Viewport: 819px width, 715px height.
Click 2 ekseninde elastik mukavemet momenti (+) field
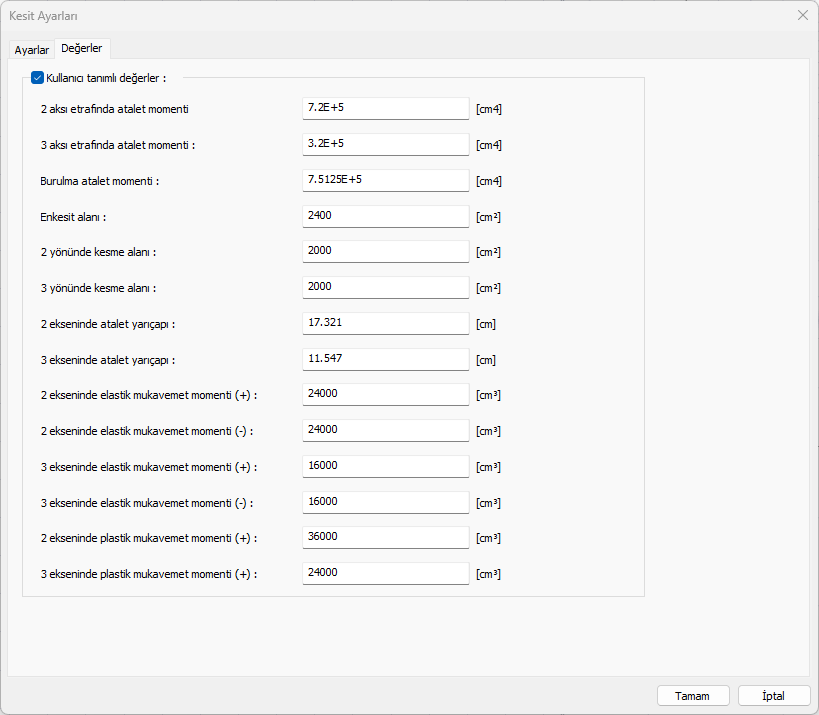pos(385,394)
